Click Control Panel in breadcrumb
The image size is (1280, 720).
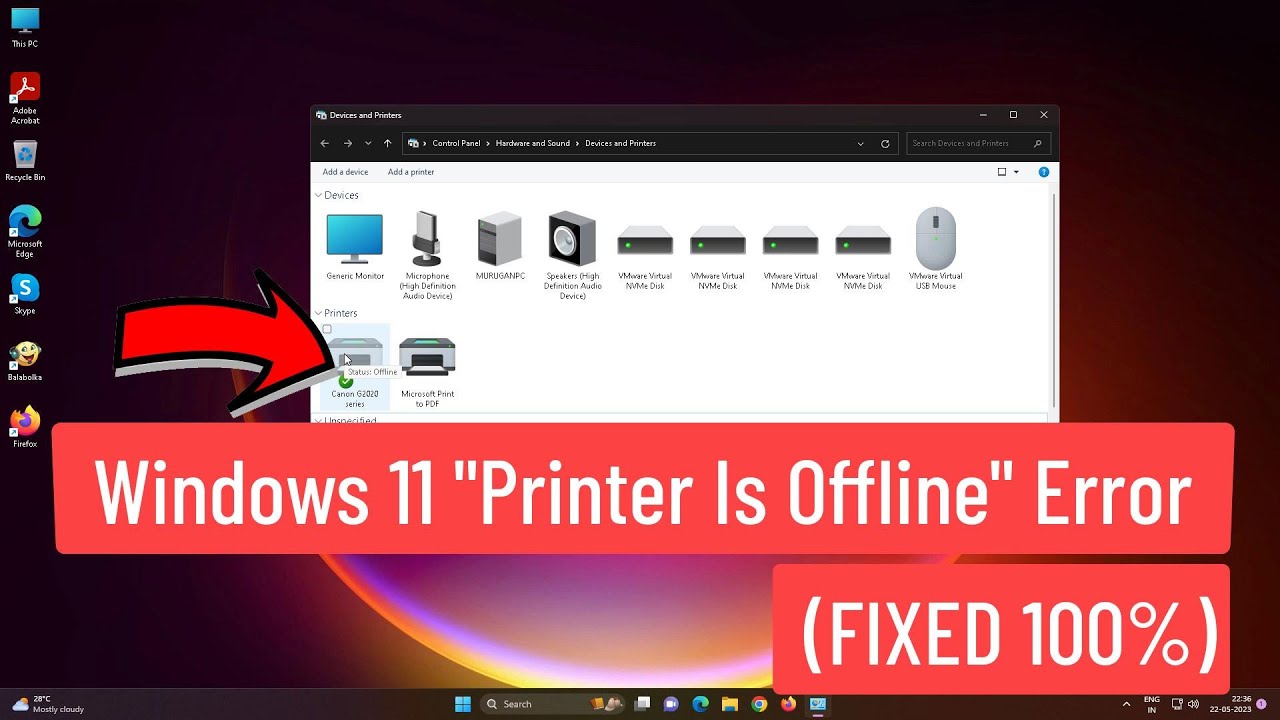(x=456, y=143)
